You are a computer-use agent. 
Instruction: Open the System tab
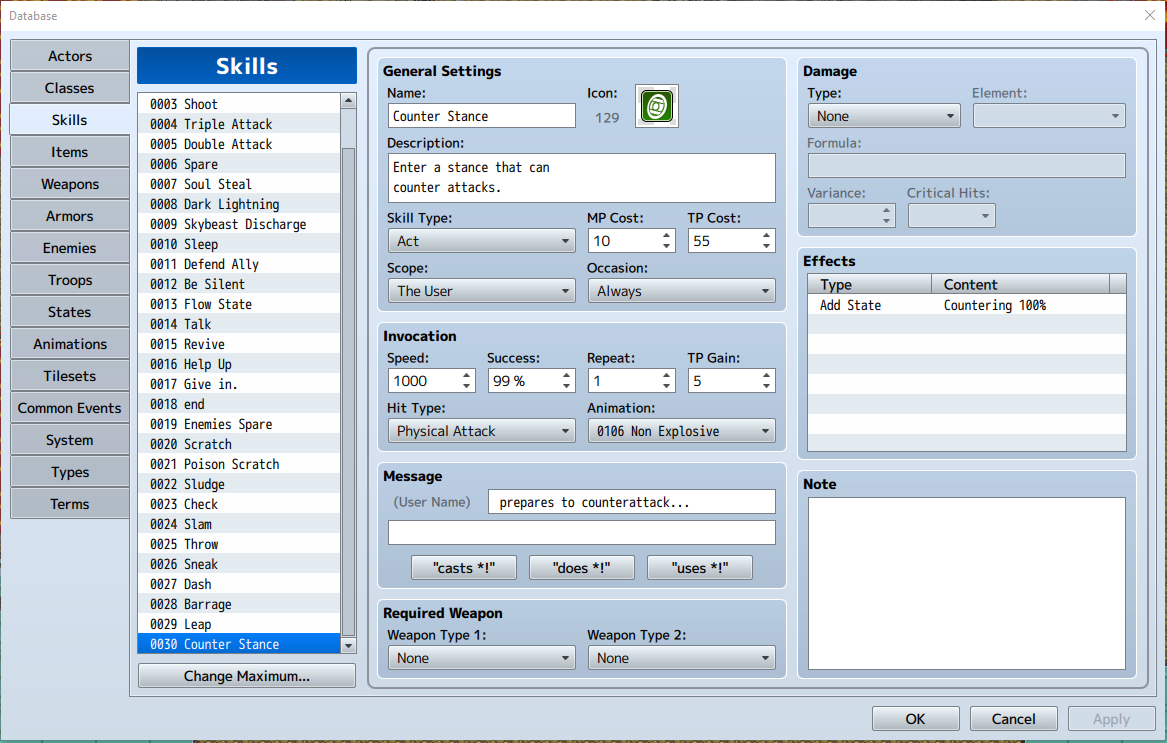click(x=70, y=440)
